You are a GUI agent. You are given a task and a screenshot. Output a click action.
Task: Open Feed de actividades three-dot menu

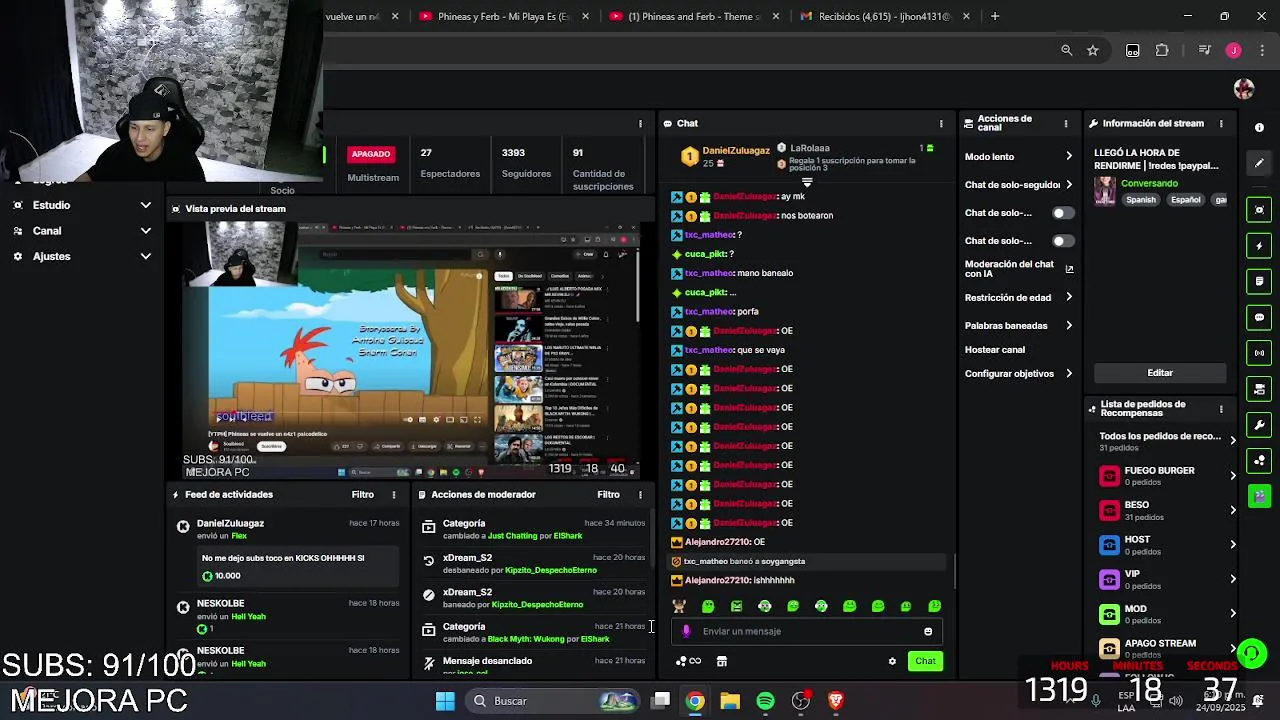point(393,495)
